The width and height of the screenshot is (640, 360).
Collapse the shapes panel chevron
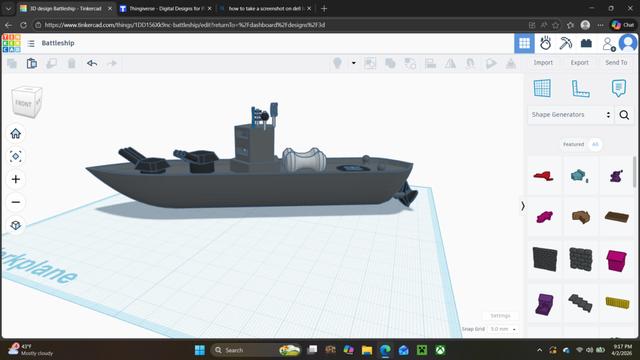pyautogui.click(x=522, y=206)
